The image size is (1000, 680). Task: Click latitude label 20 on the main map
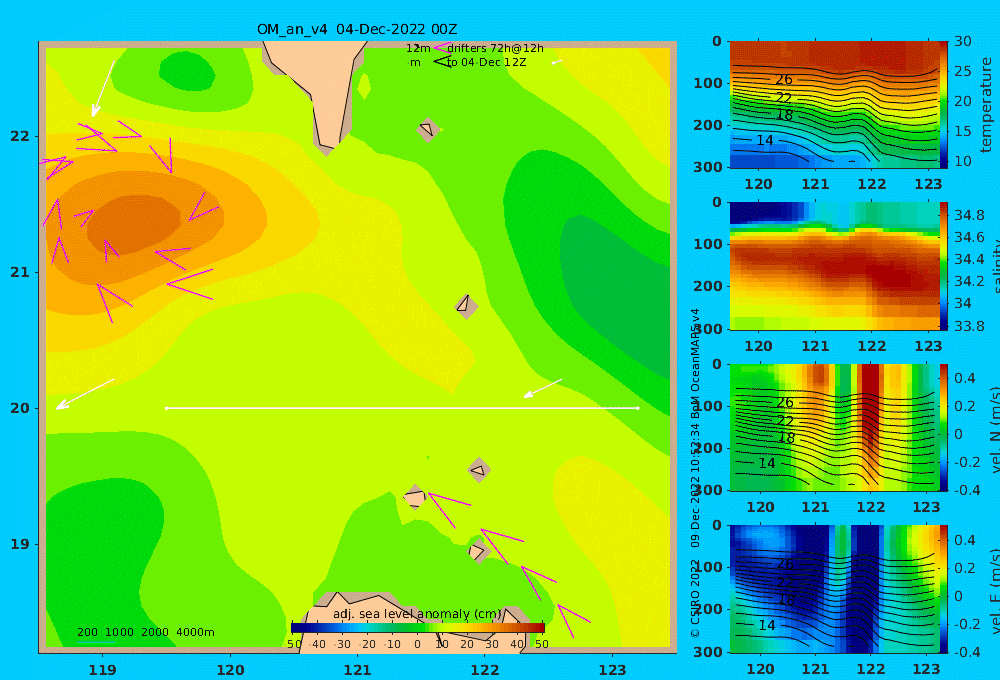[x=19, y=408]
